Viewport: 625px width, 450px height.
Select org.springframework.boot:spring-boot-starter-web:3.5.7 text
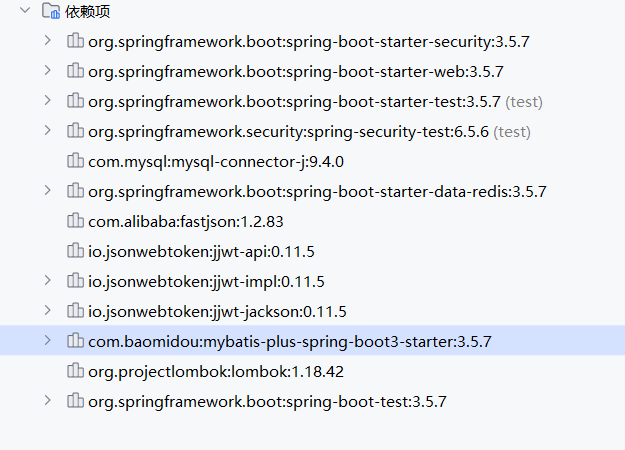(x=296, y=72)
